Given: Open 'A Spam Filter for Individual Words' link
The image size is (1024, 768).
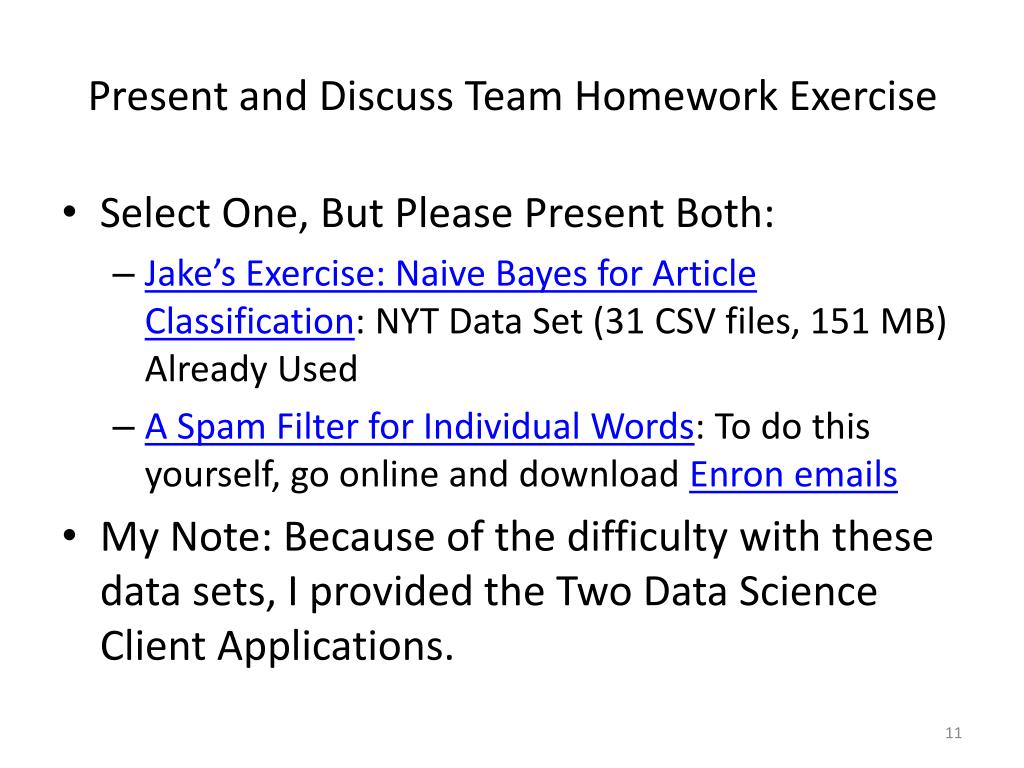Looking at the screenshot, I should click(x=419, y=426).
